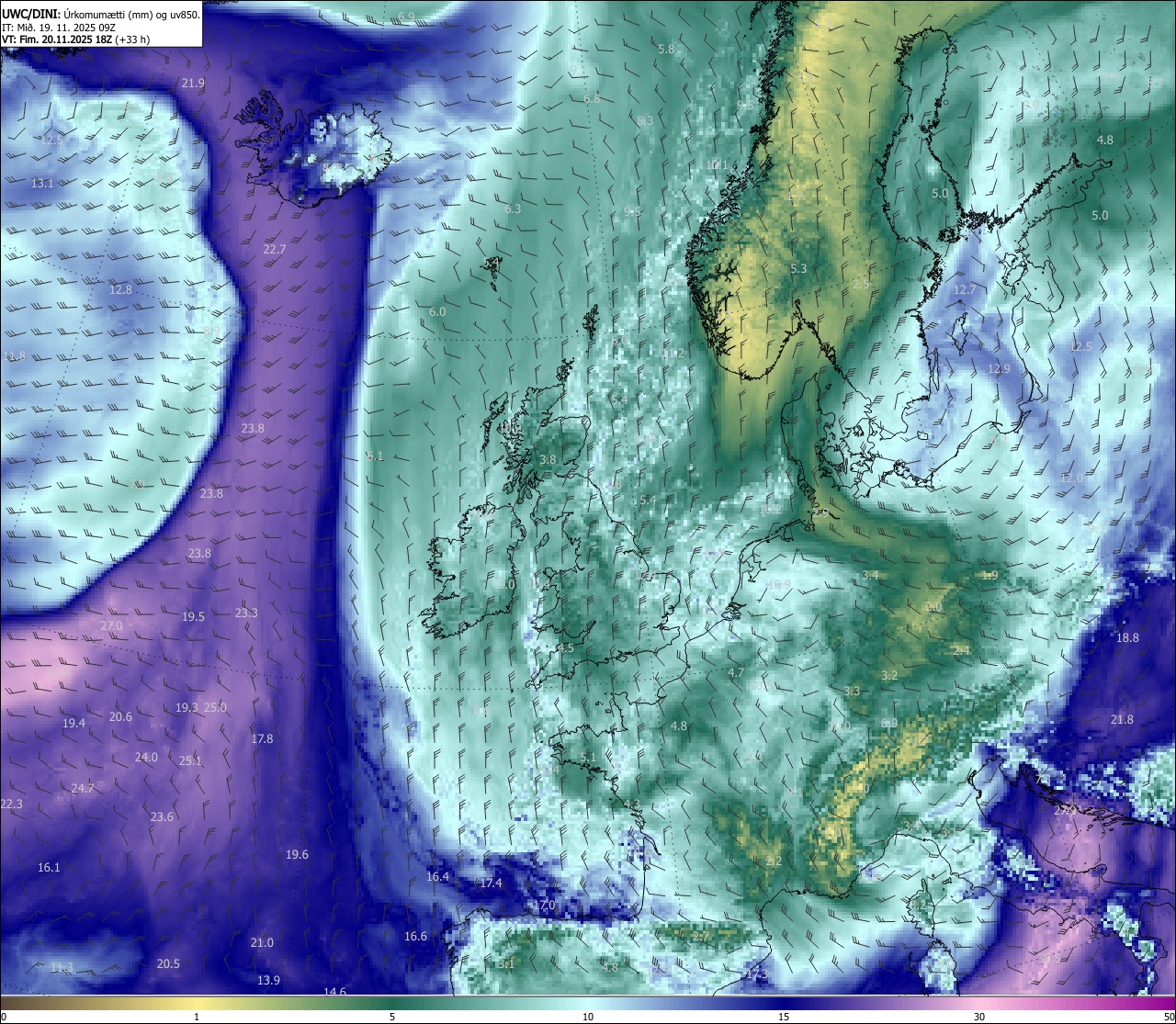Click the 20.6 value on the map
1176x1024 pixels.
pos(120,716)
